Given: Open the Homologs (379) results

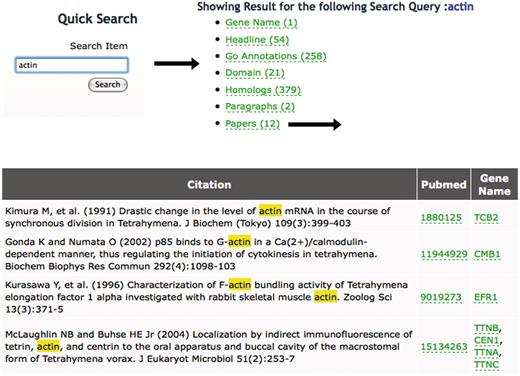Looking at the screenshot, I should [x=263, y=90].
